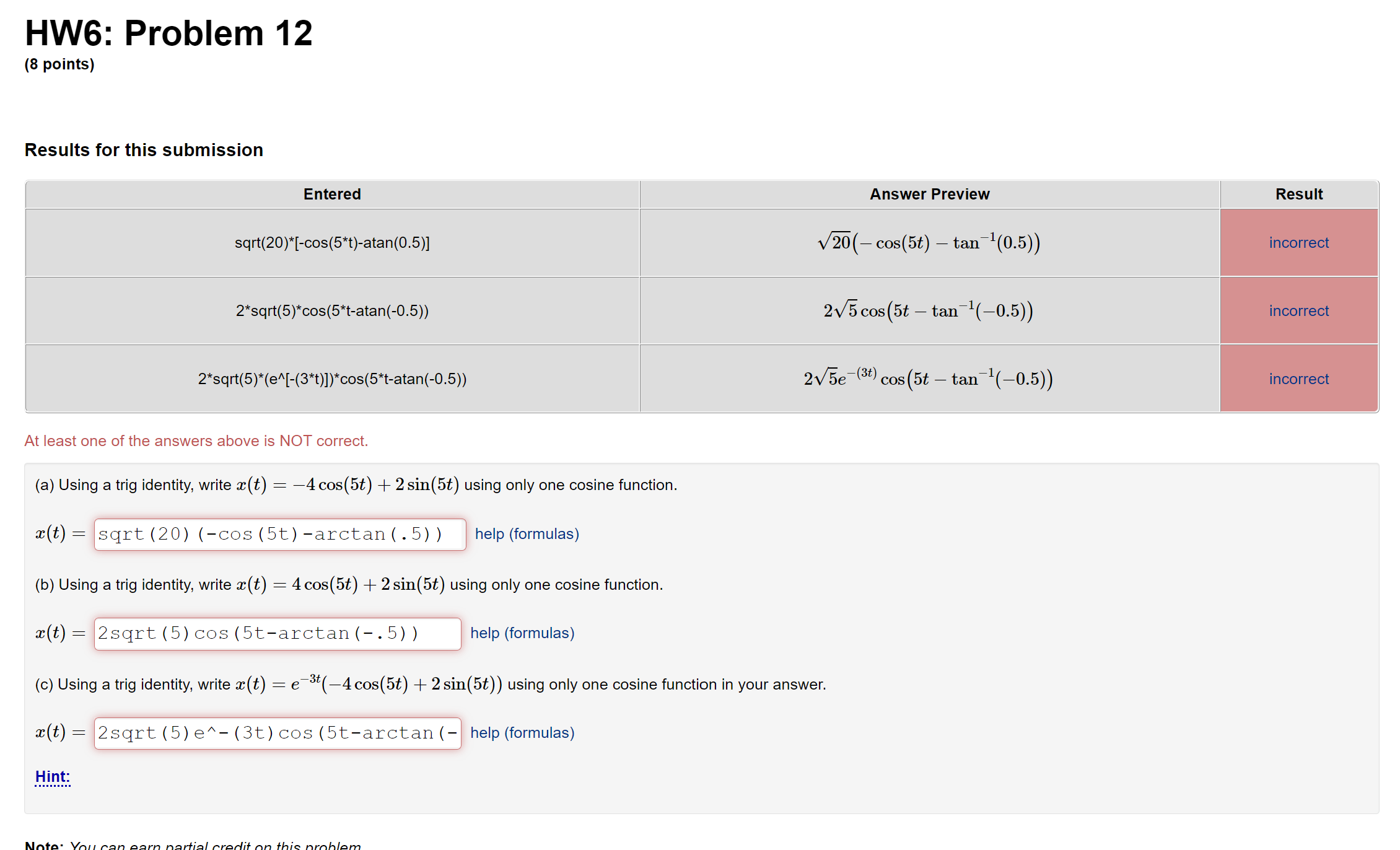Select the Results for this submission heading
1400x850 pixels.
(144, 149)
